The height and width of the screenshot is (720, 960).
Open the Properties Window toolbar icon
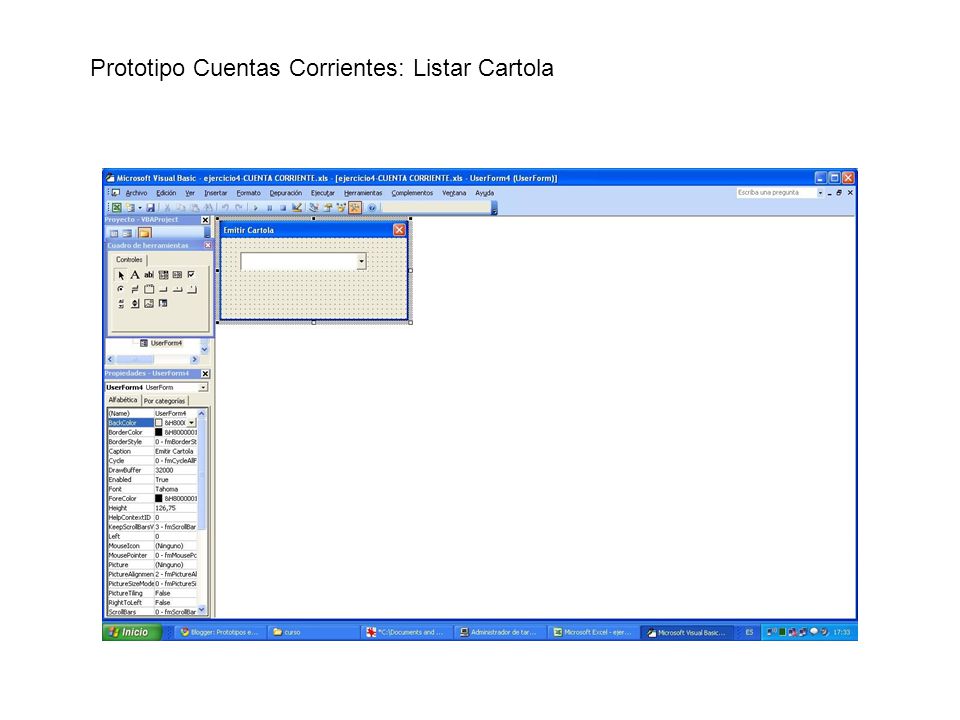pyautogui.click(x=328, y=208)
